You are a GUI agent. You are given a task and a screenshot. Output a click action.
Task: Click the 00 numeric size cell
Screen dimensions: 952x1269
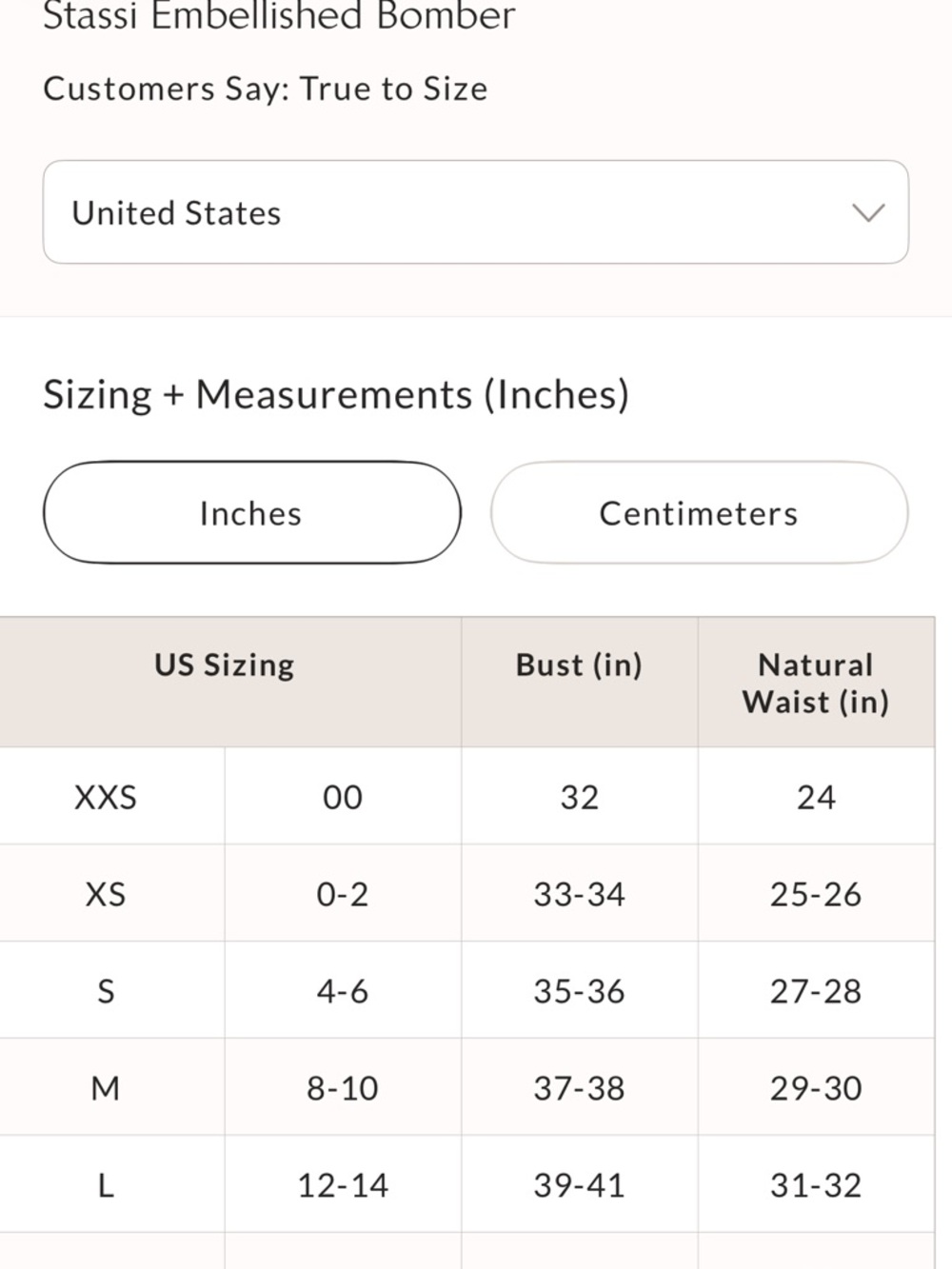(343, 797)
